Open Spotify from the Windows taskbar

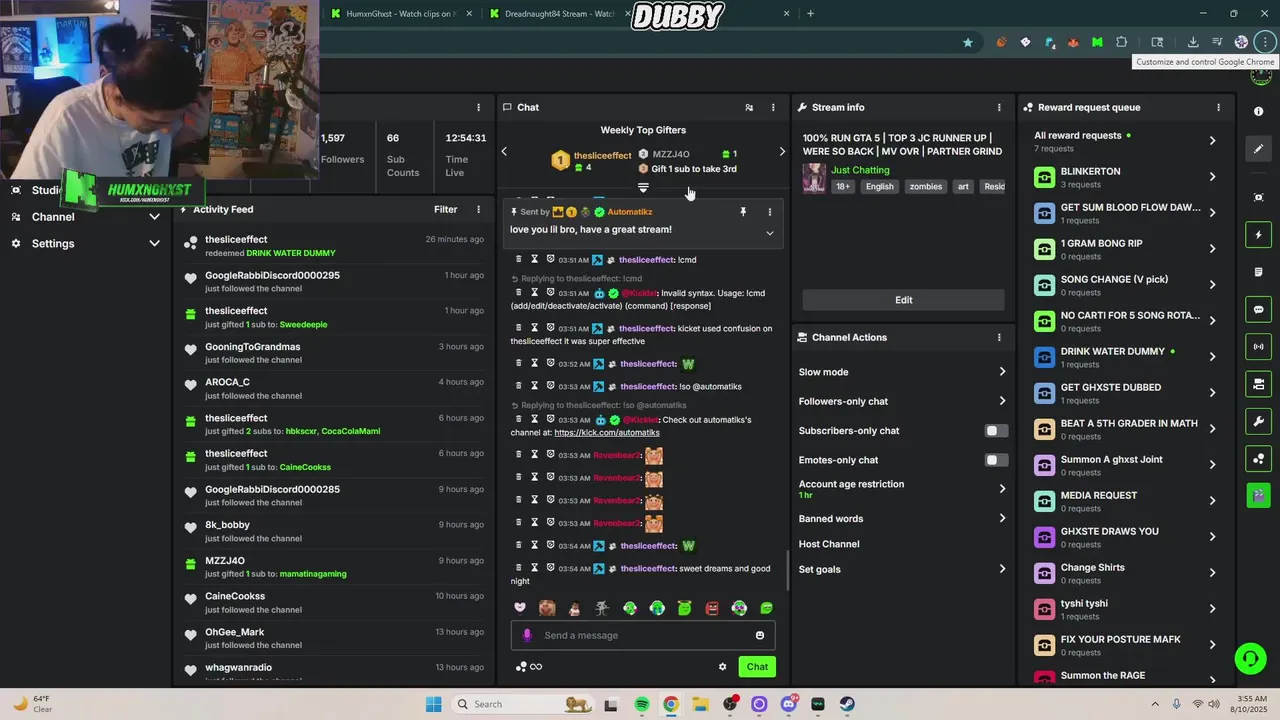[x=642, y=704]
